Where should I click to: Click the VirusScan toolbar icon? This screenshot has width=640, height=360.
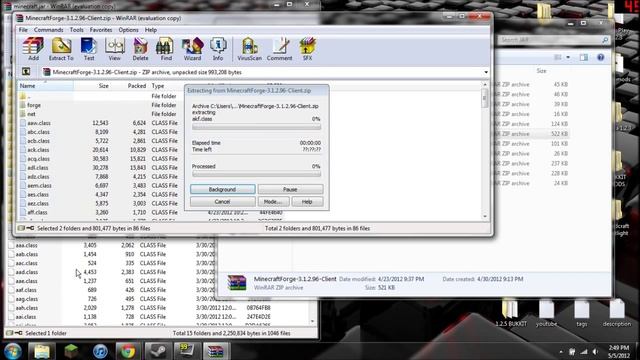(x=249, y=49)
